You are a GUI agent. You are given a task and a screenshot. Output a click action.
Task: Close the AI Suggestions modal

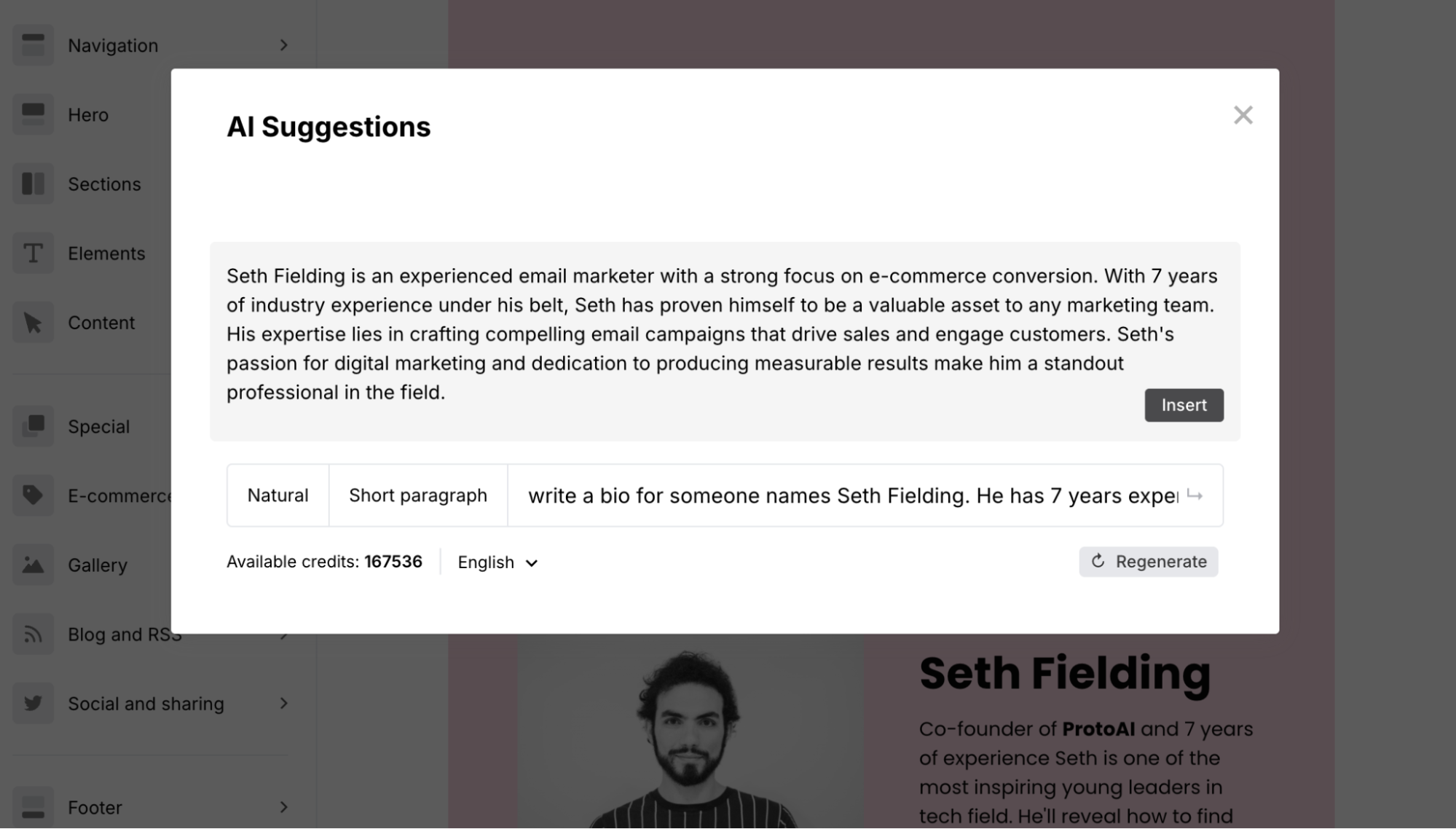tap(1243, 115)
